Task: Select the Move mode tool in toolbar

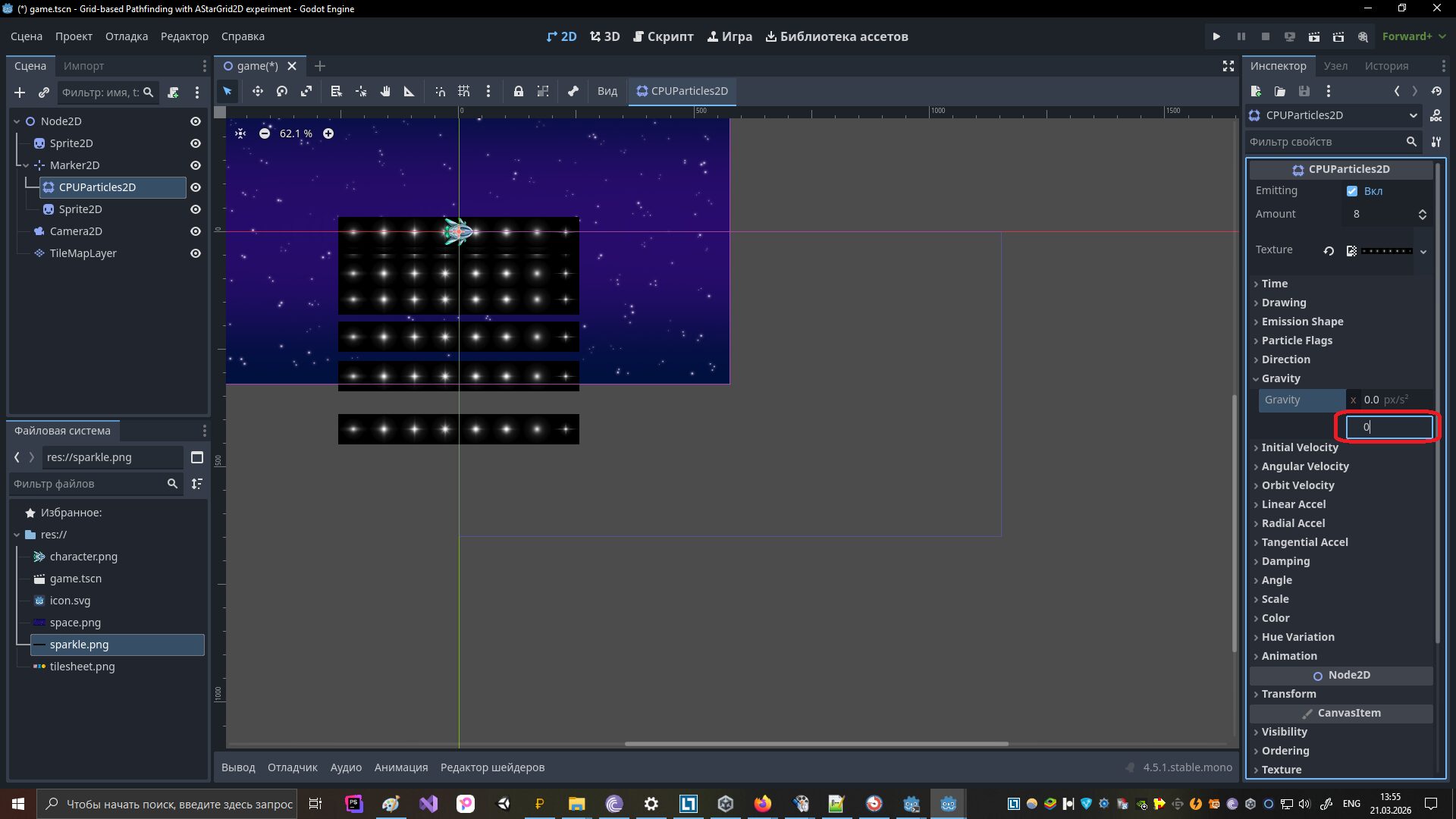Action: click(x=258, y=91)
